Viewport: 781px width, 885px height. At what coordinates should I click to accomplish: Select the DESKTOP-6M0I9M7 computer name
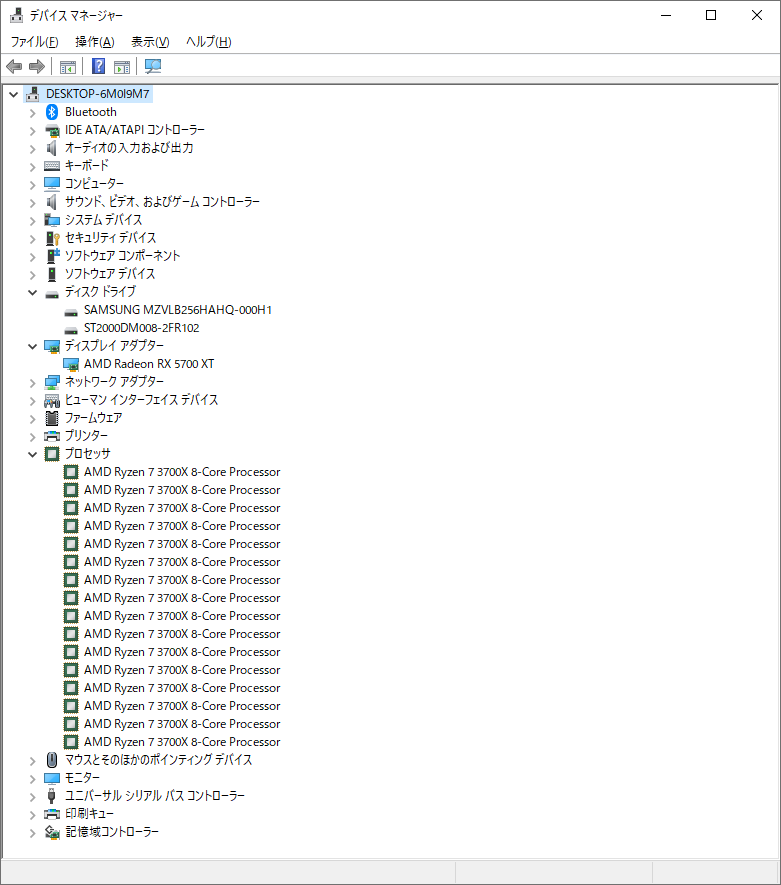click(x=98, y=94)
